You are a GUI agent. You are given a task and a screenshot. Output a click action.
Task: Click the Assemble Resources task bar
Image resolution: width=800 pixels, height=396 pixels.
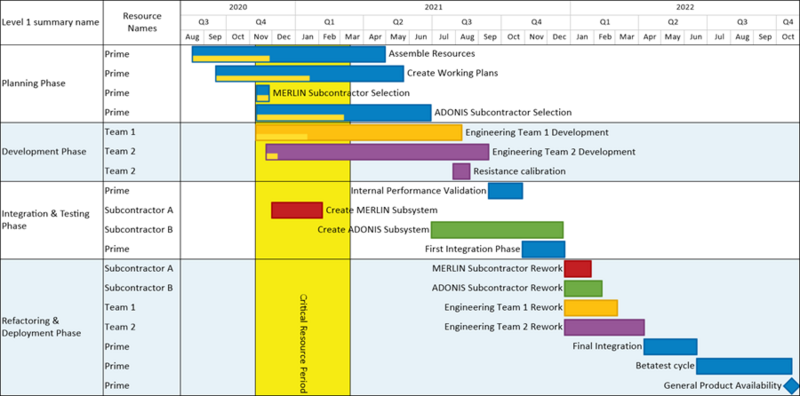288,54
